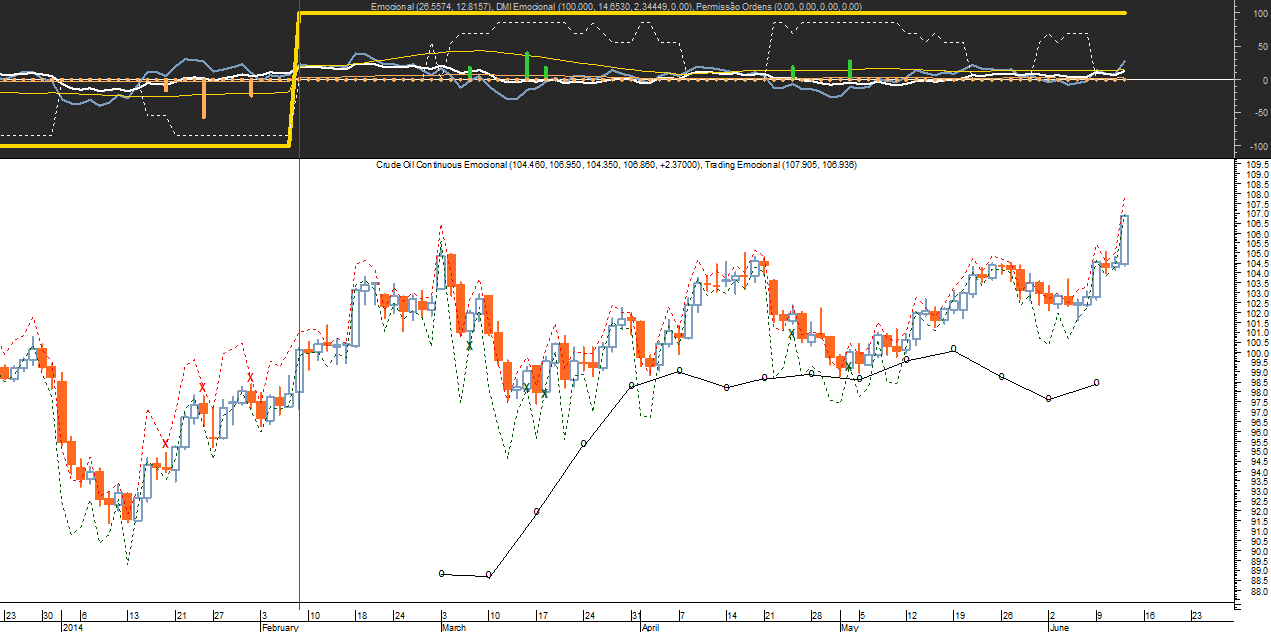This screenshot has height=632, width=1271.
Task: Select the first circle on the black line
Action: pyautogui.click(x=442, y=573)
